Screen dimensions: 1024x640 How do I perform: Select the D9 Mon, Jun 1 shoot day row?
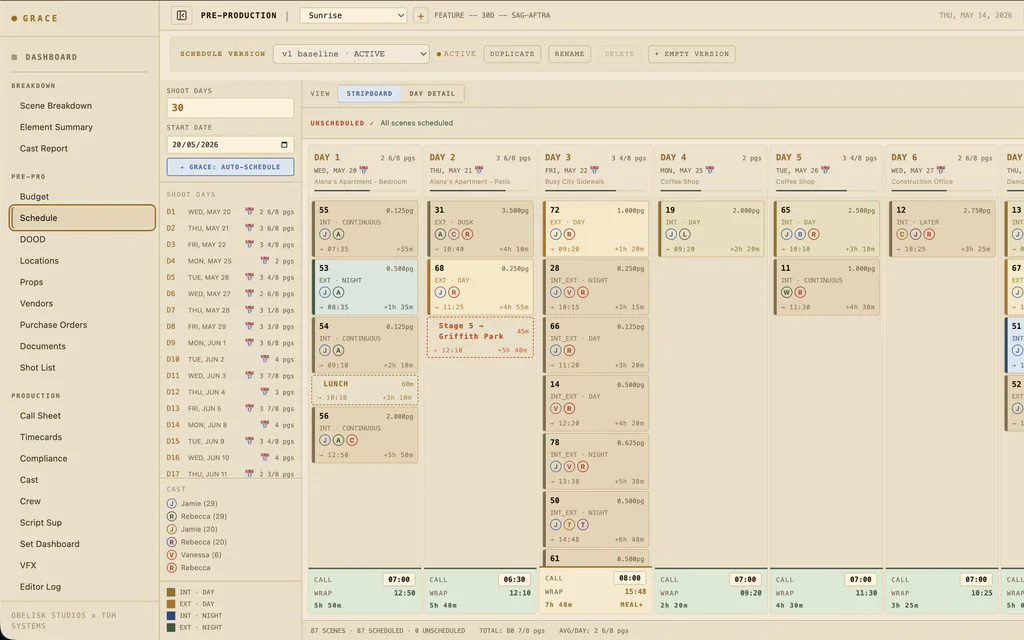(x=230, y=343)
